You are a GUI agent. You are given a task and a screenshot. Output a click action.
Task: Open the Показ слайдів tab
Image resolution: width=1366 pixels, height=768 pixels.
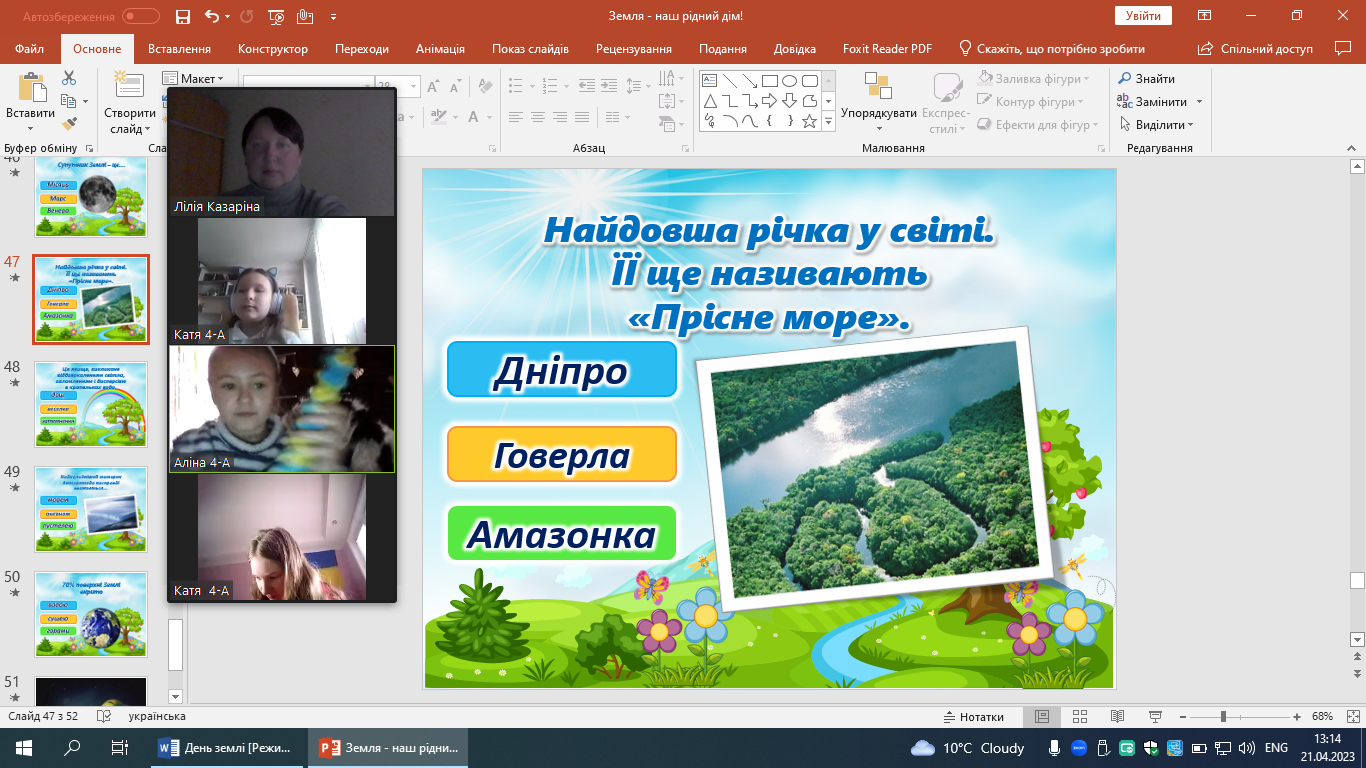click(x=530, y=49)
